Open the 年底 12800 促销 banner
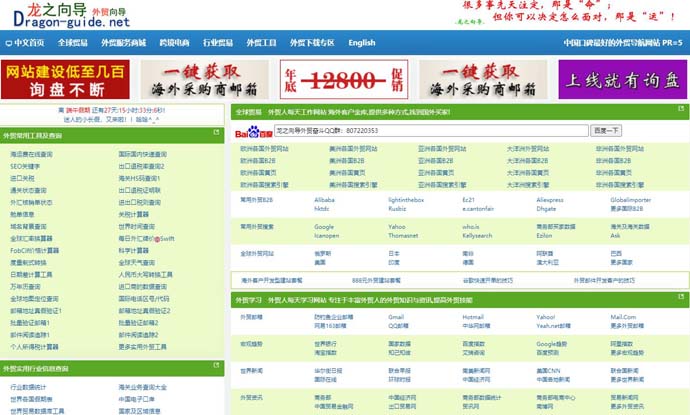 [344, 80]
